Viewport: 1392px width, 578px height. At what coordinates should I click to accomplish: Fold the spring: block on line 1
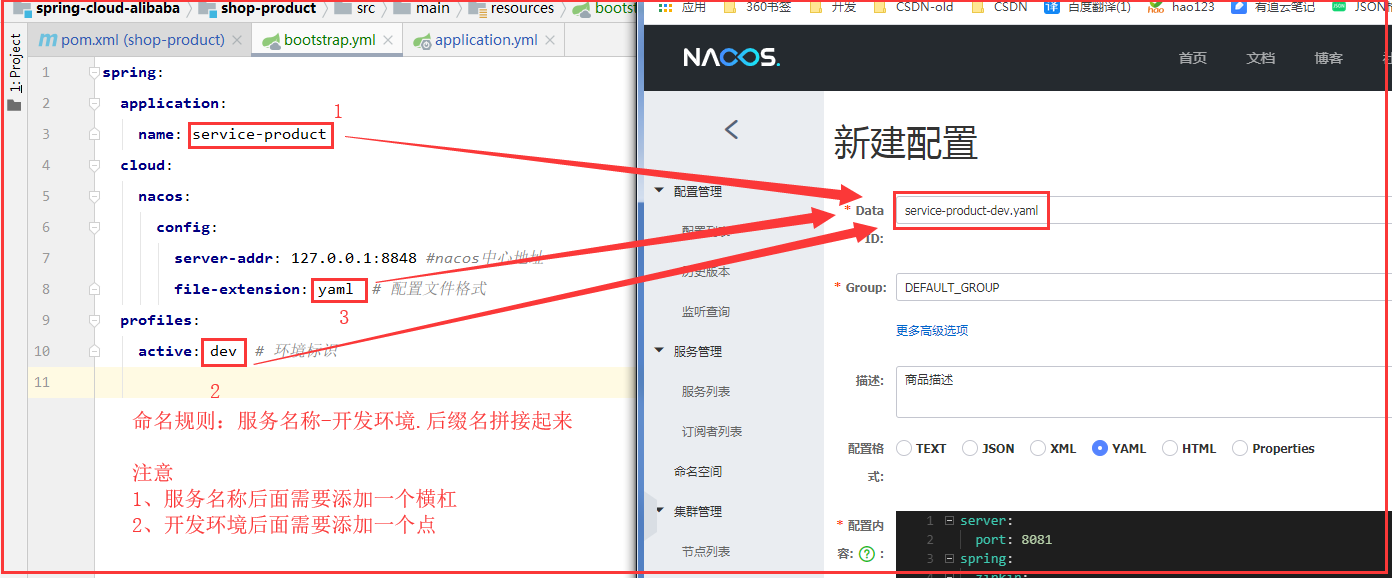coord(94,73)
